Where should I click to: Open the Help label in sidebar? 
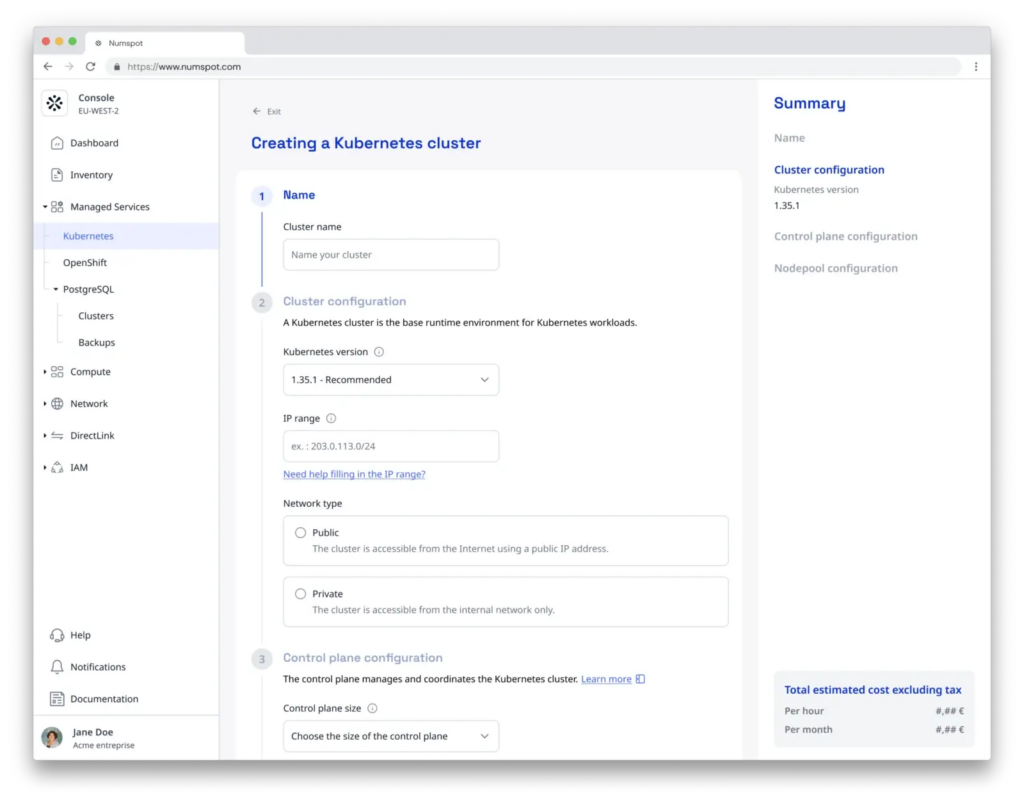80,635
